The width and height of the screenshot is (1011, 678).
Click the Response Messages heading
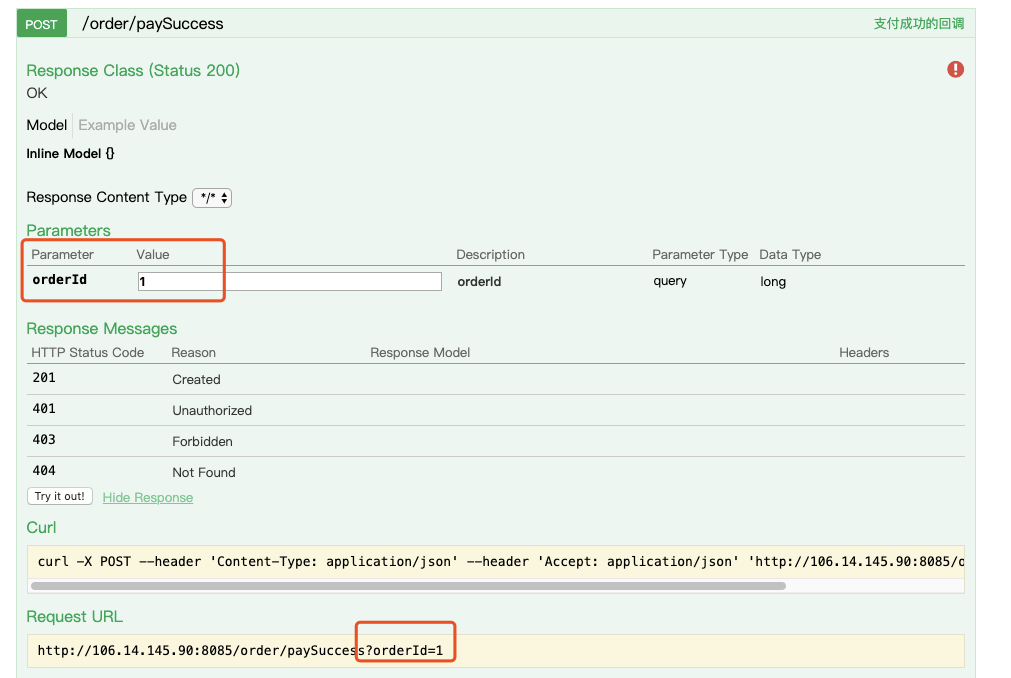pos(101,329)
